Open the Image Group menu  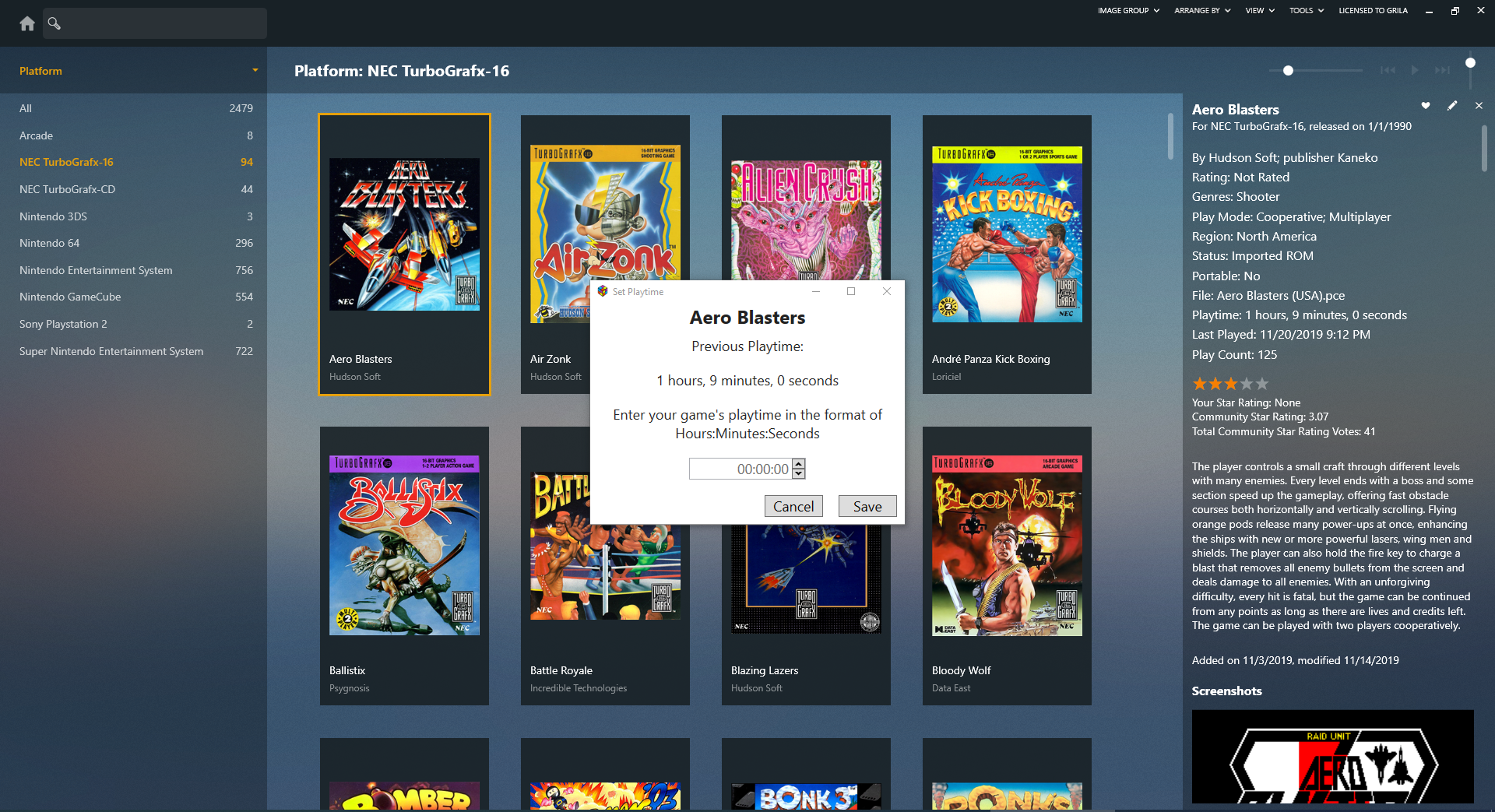click(1128, 11)
